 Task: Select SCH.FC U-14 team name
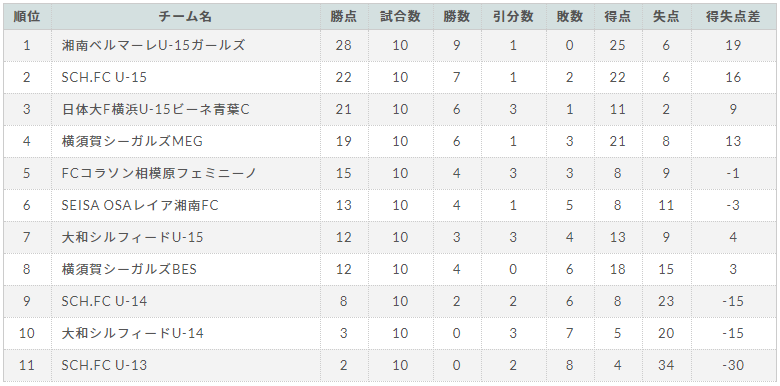coord(104,301)
